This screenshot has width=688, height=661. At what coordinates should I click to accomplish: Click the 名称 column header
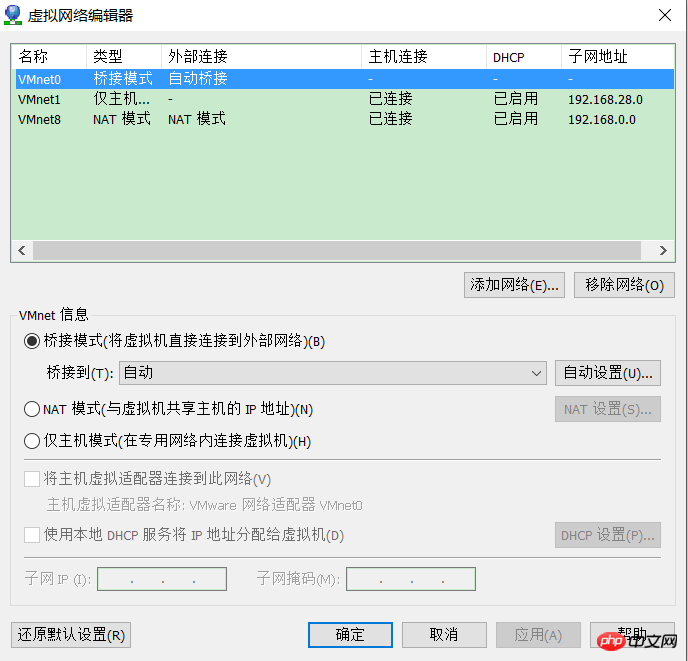[49, 57]
